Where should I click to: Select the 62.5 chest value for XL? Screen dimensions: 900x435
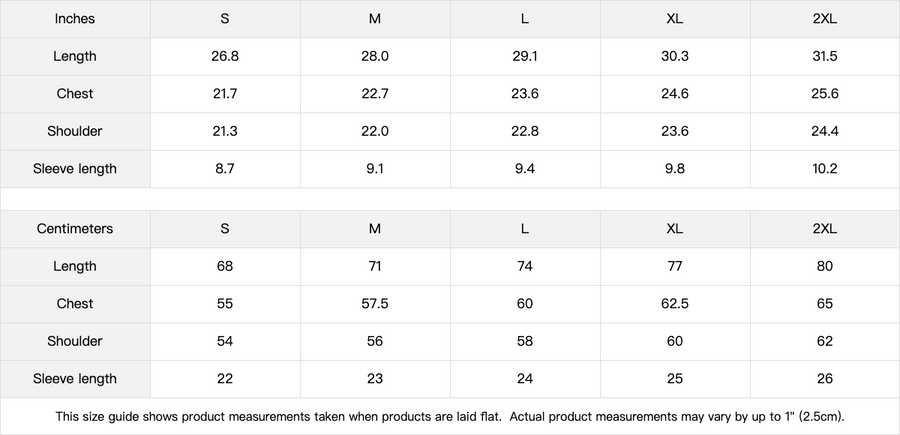[x=675, y=304]
